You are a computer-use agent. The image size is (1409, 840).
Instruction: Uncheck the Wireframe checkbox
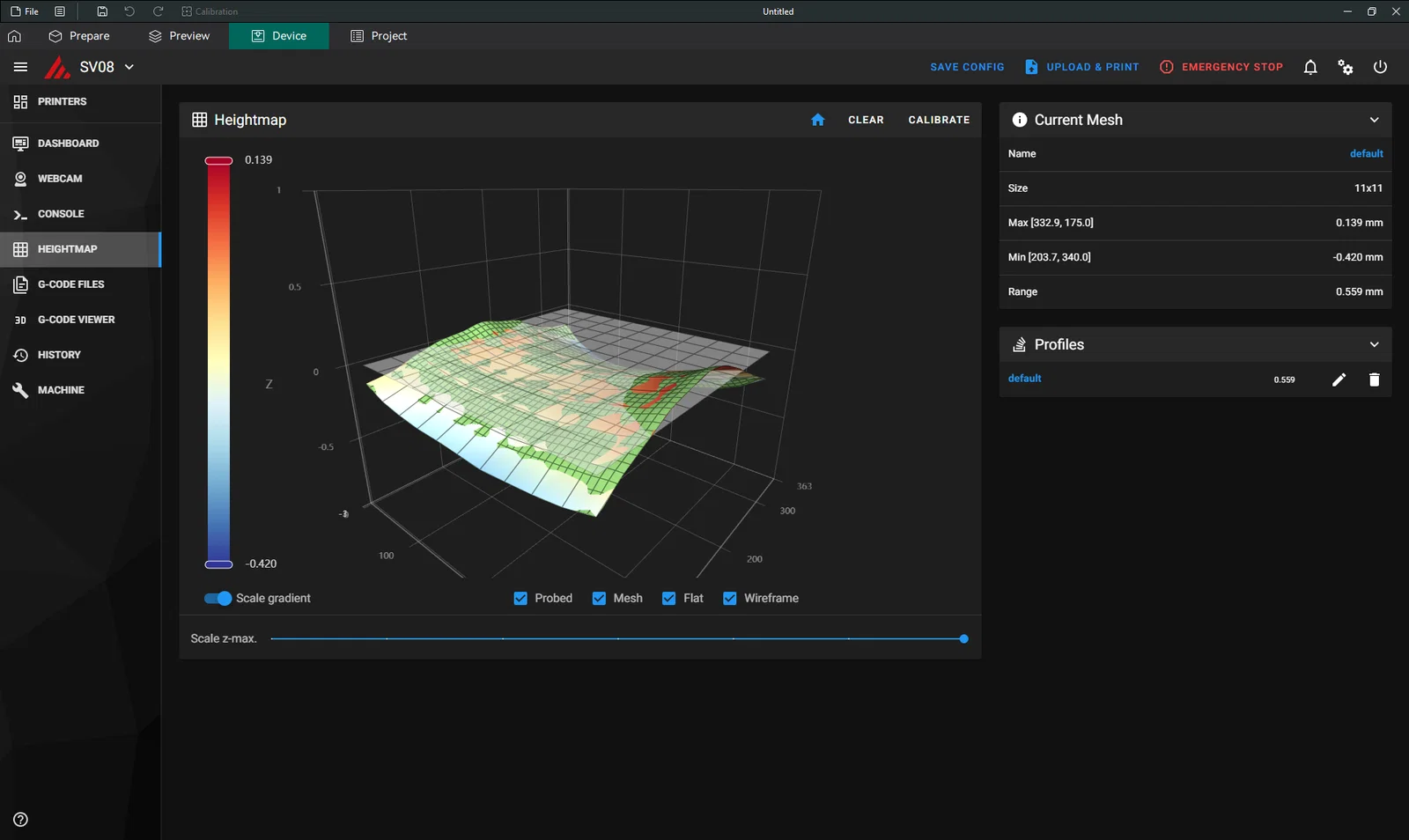pos(730,599)
